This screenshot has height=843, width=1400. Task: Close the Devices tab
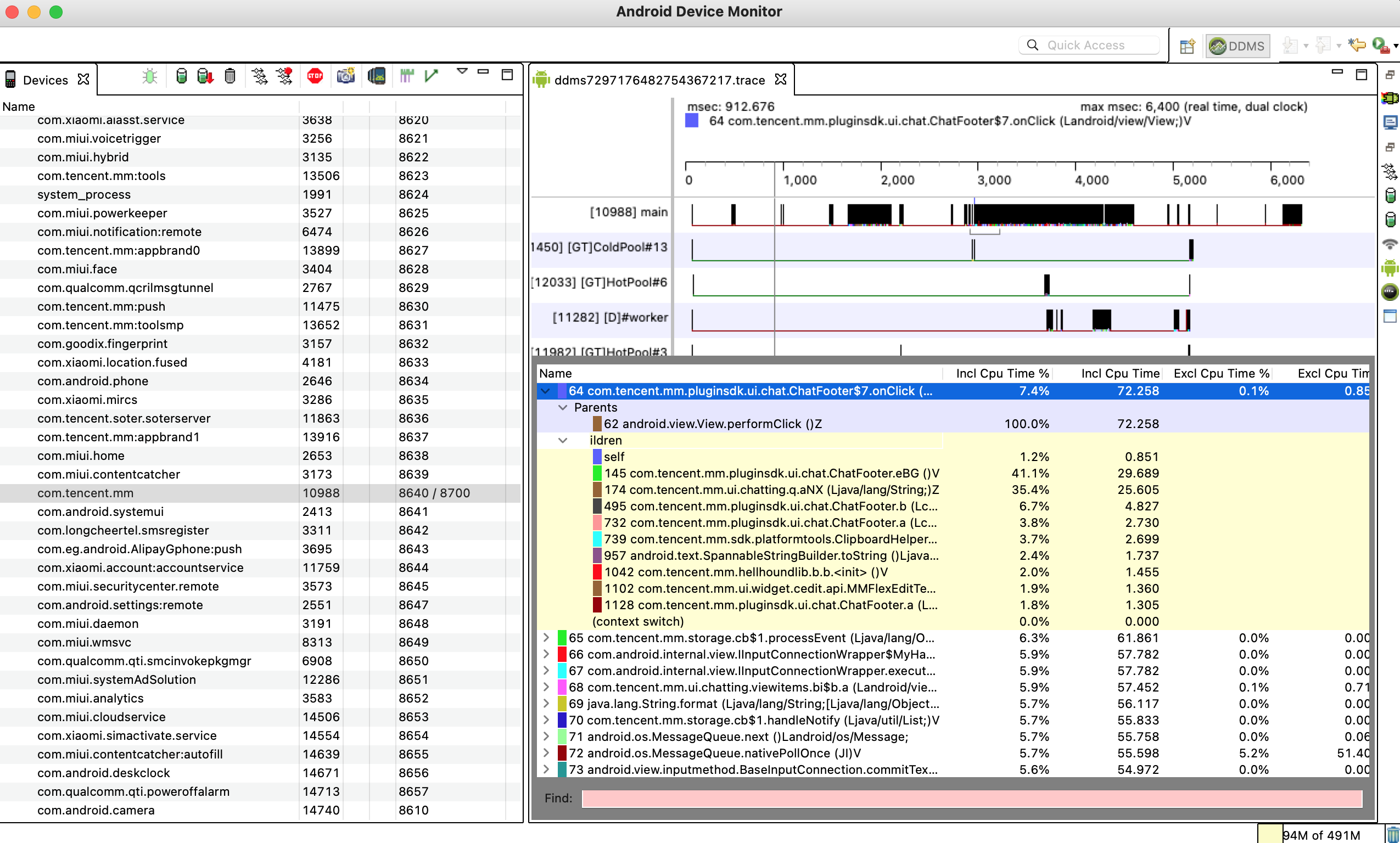(x=83, y=80)
